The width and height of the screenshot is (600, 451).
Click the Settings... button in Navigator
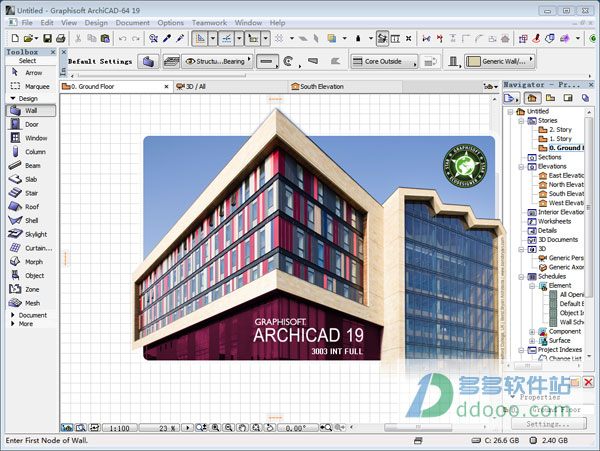click(548, 424)
